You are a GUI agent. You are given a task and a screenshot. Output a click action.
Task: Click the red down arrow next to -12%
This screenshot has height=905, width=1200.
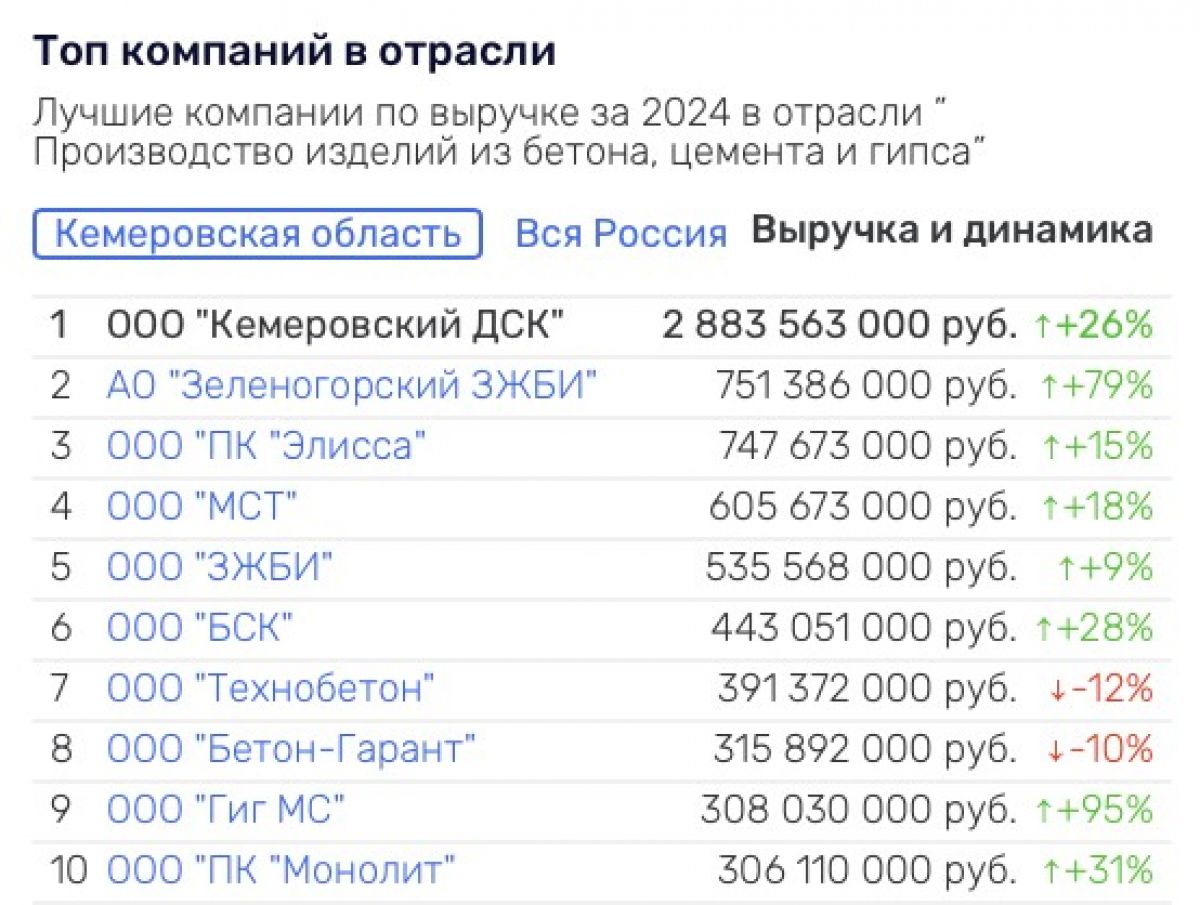[x=1056, y=689]
